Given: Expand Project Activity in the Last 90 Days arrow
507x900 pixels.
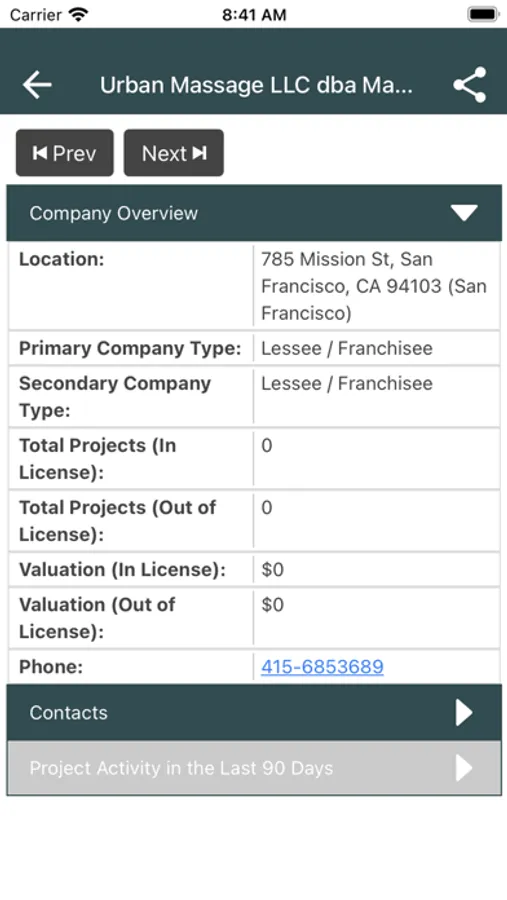Looking at the screenshot, I should 464,768.
